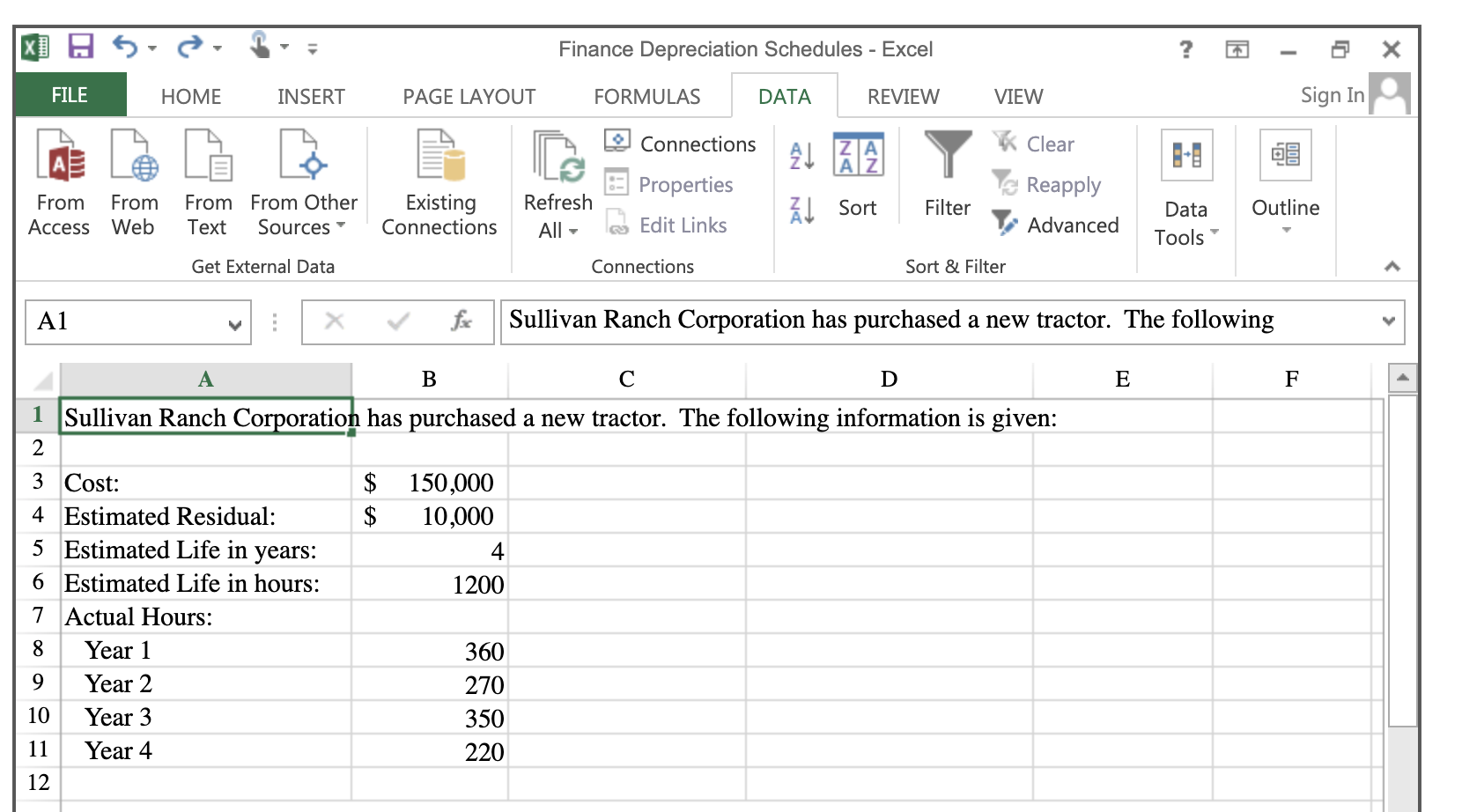Click Sign In link
Screen dimensions: 1462x812
click(x=1331, y=95)
